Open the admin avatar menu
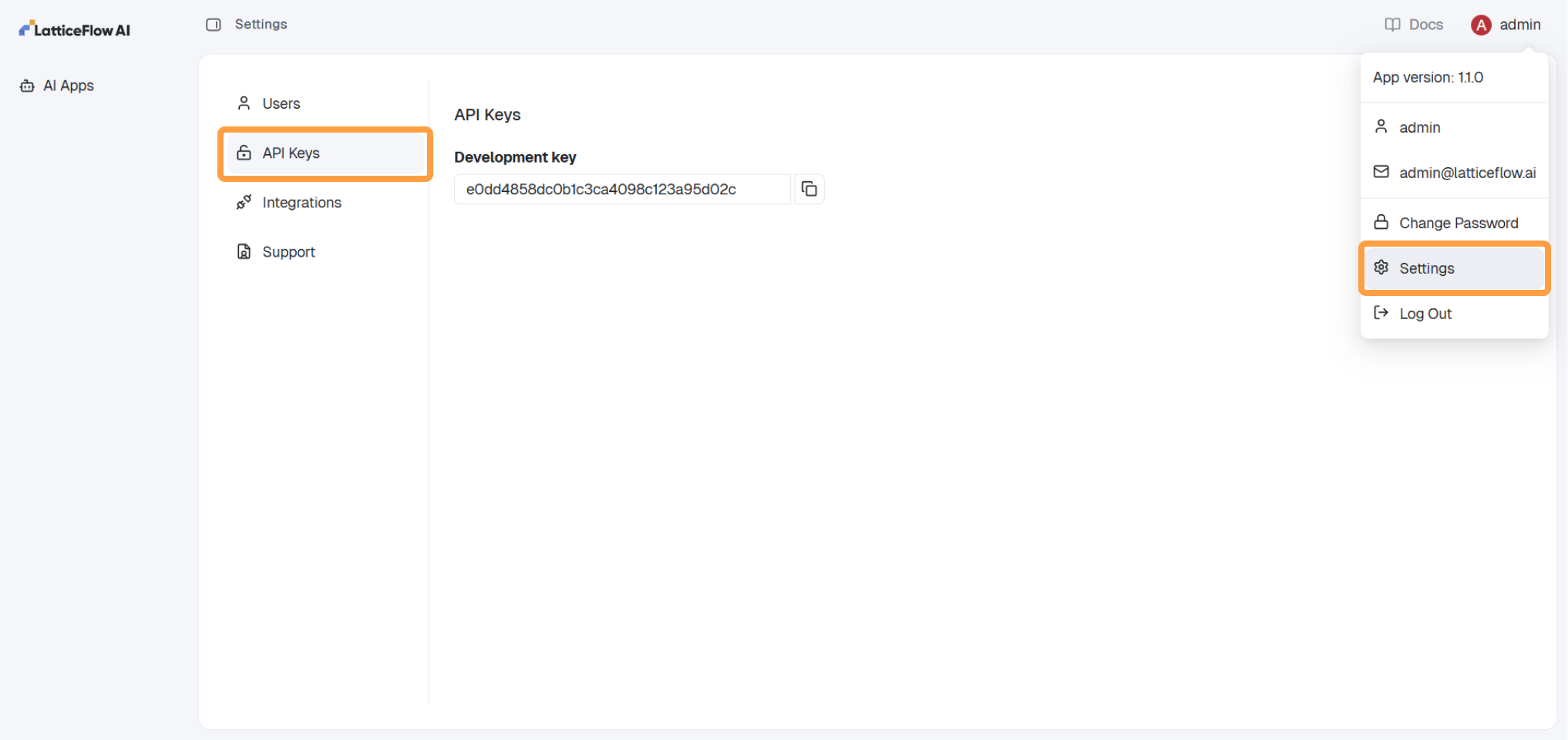1568x740 pixels. [x=1481, y=24]
